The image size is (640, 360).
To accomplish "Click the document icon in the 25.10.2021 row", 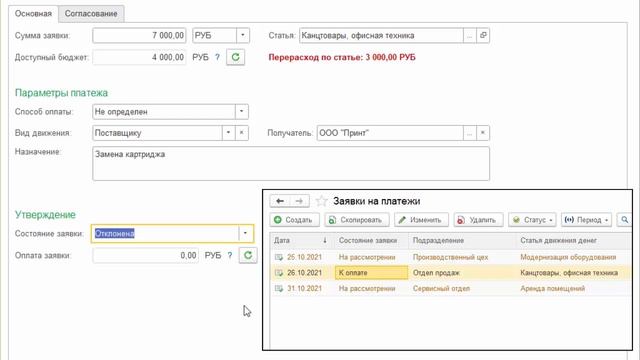I will click(x=279, y=257).
